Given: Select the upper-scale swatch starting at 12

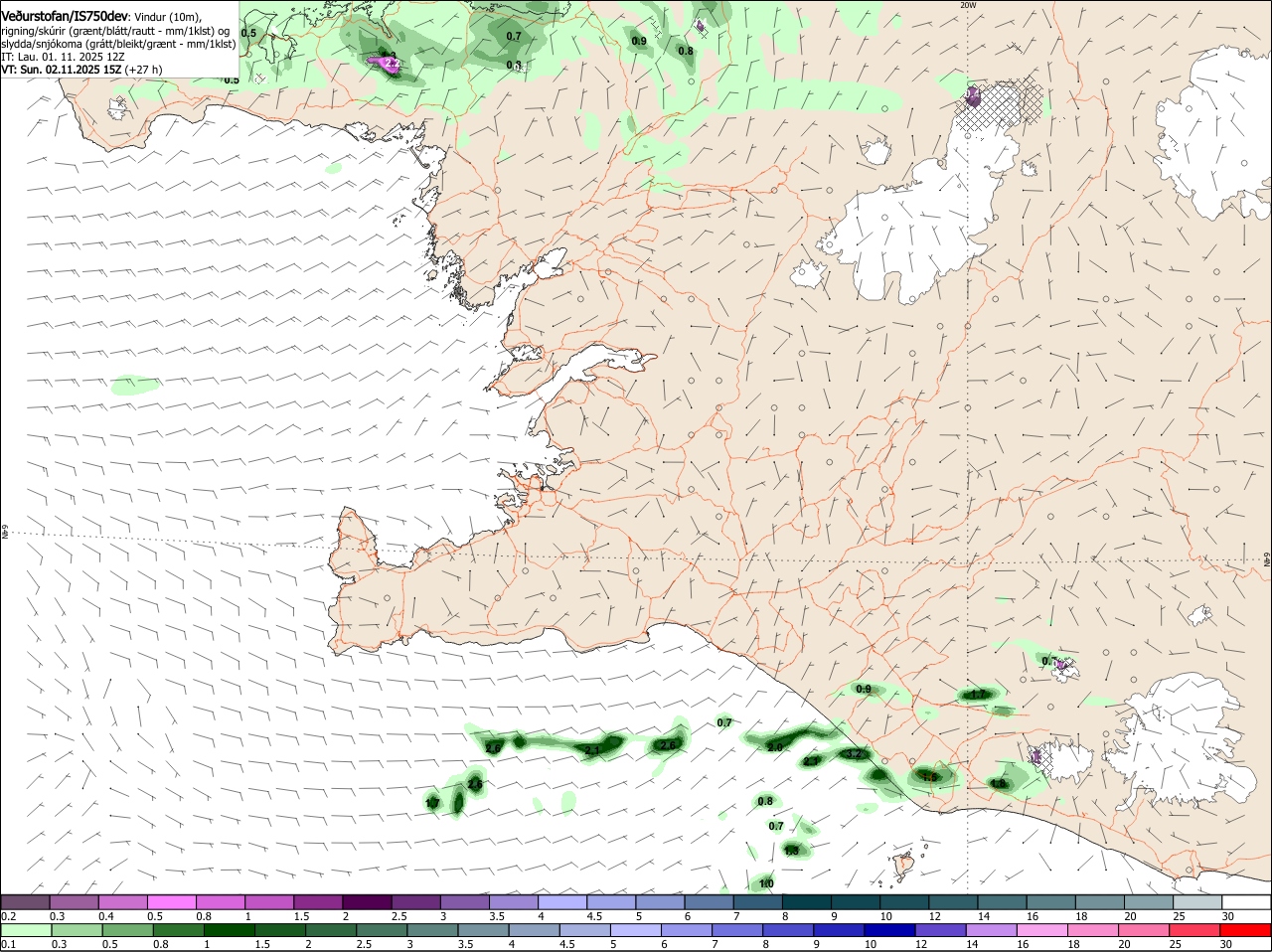Looking at the screenshot, I should (x=954, y=902).
